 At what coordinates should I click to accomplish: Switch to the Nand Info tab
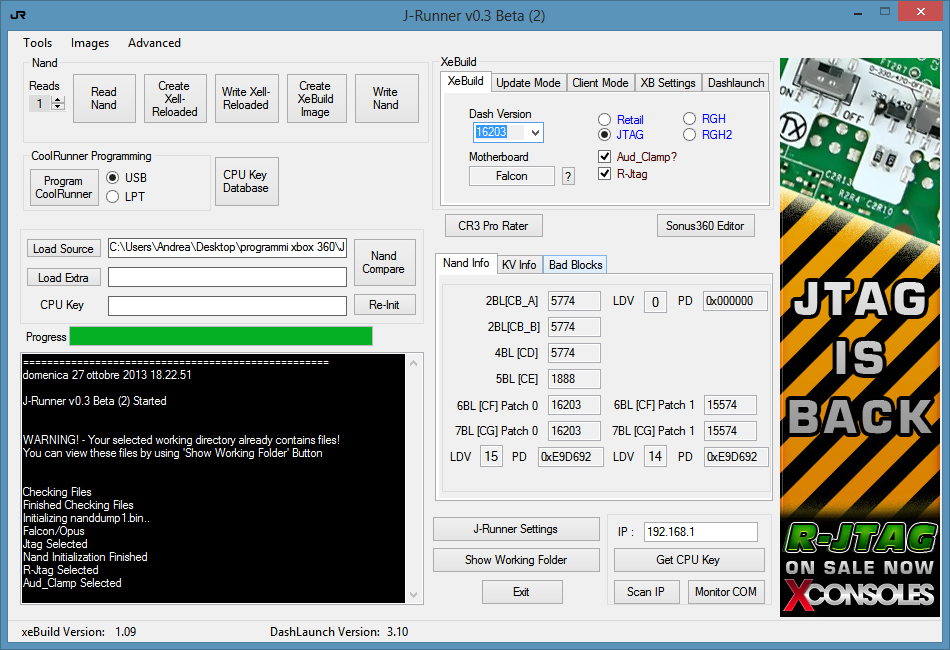tap(466, 263)
